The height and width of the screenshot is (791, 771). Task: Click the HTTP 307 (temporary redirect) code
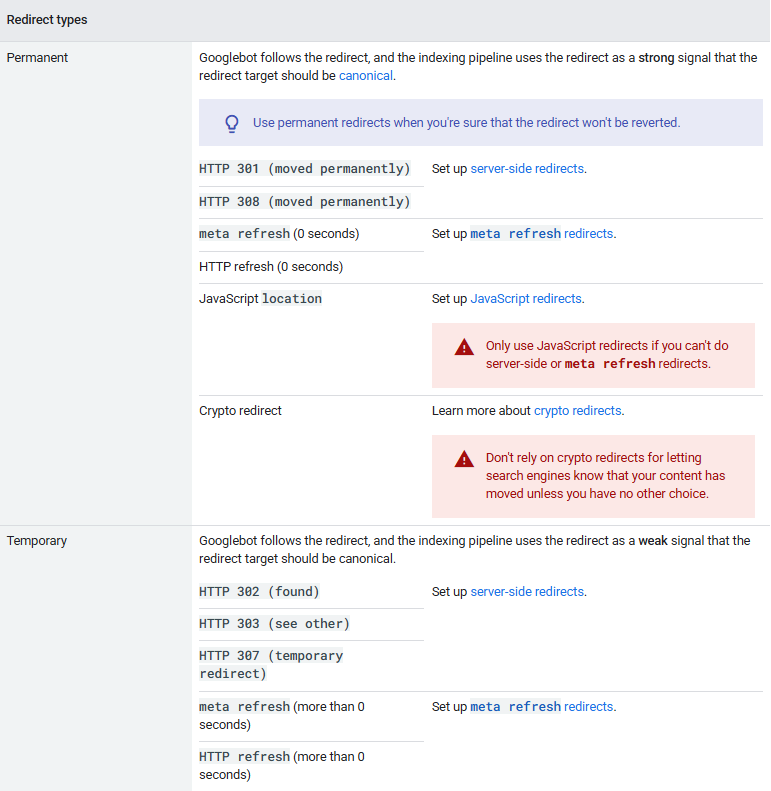pyautogui.click(x=270, y=664)
